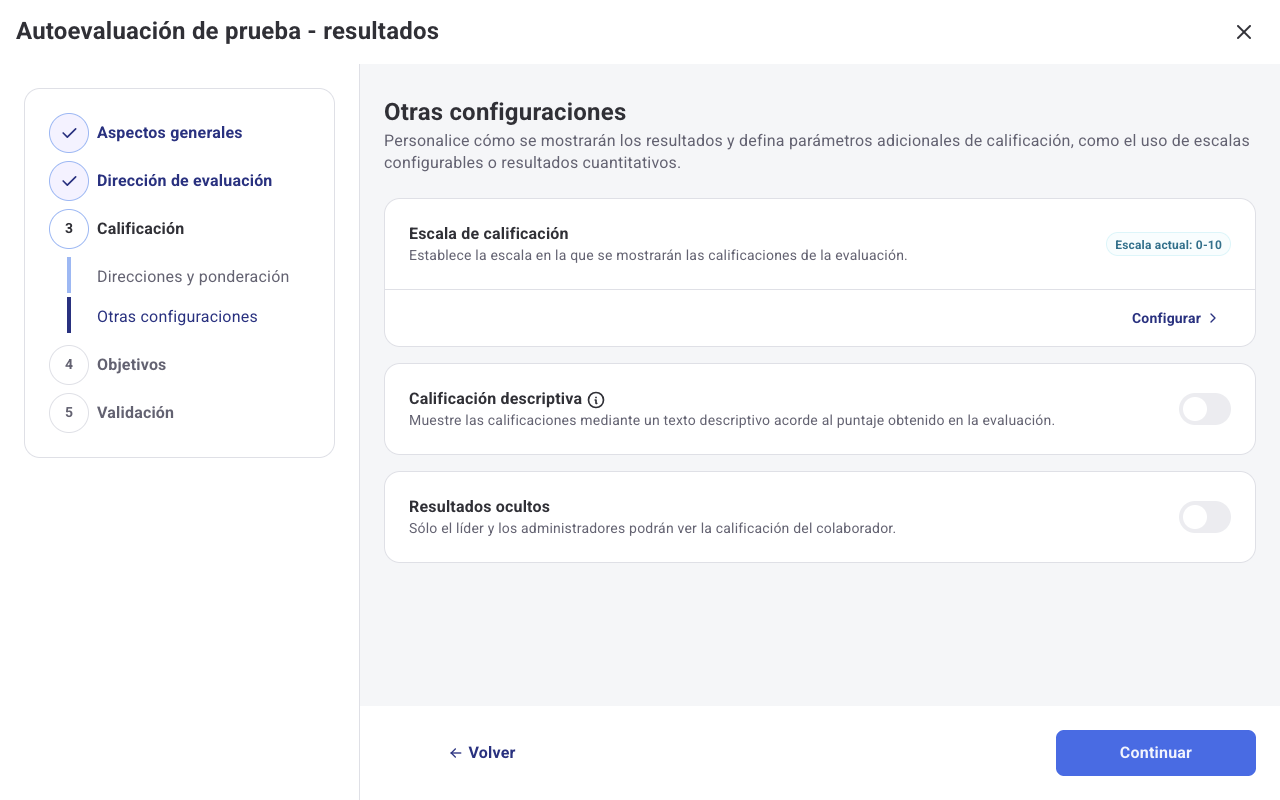This screenshot has width=1280, height=800.
Task: Click the Escala actual: 0-10 badge
Action: (x=1168, y=245)
